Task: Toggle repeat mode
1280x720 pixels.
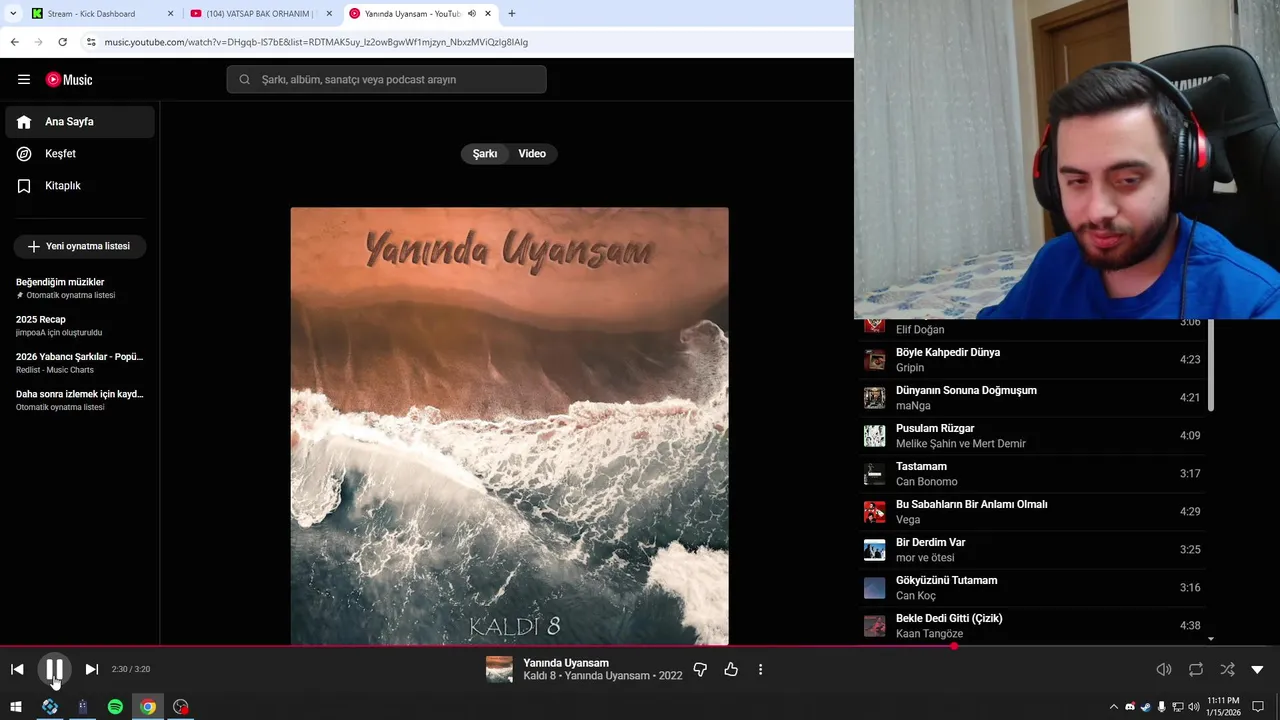Action: [1196, 669]
